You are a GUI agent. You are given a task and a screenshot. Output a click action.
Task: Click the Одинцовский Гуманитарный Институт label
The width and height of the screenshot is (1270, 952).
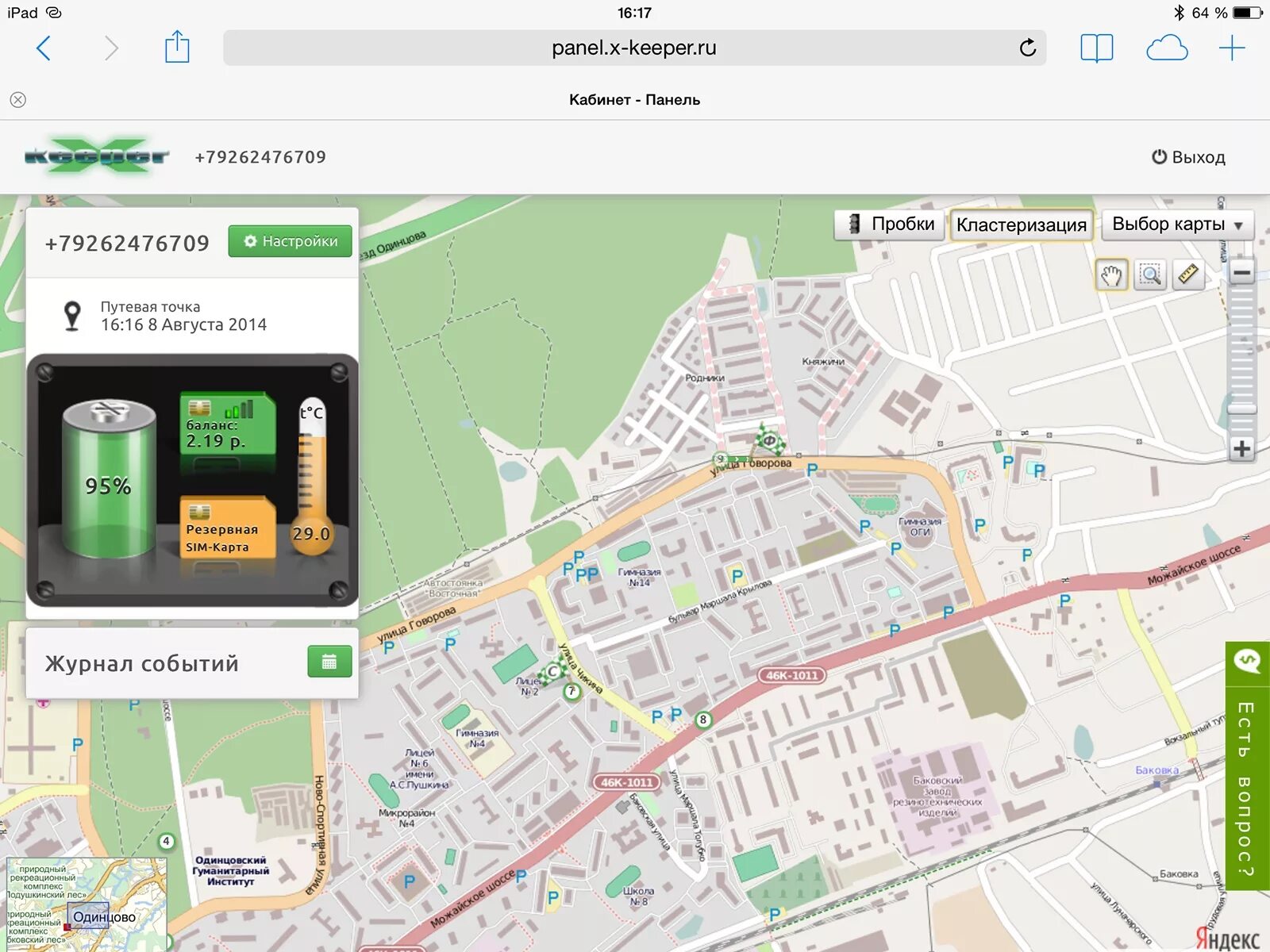[x=231, y=871]
